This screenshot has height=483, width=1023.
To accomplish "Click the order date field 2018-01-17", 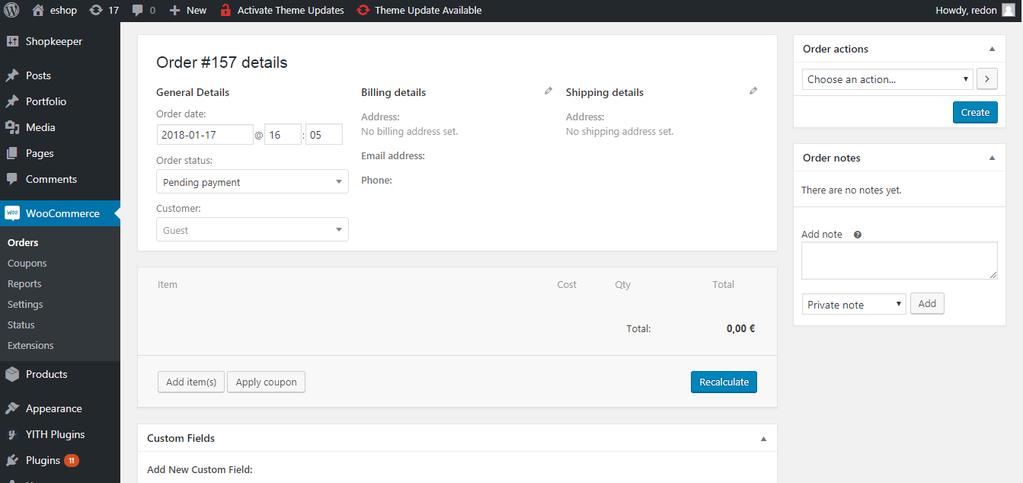I will tap(205, 134).
